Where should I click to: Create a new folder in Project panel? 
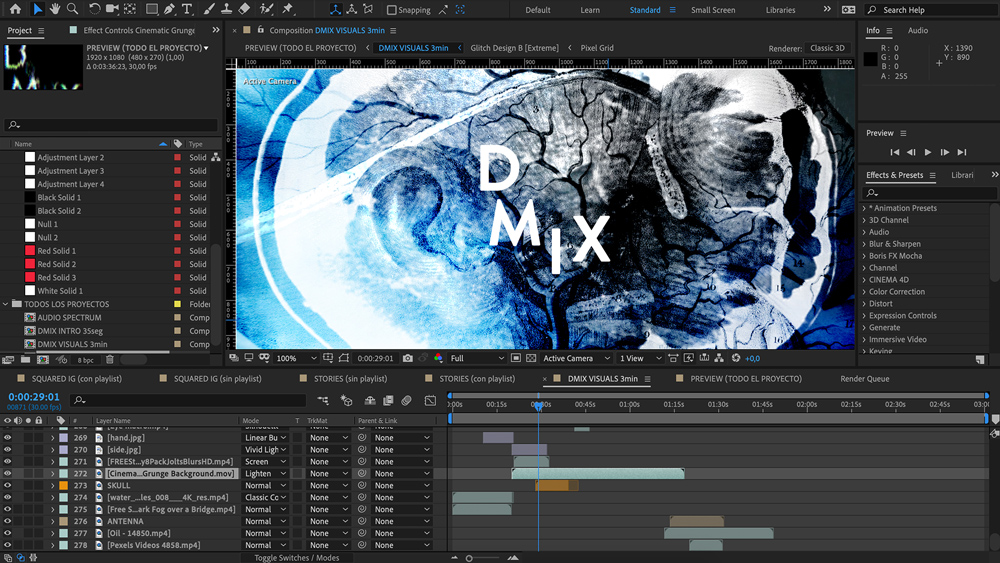pyautogui.click(x=26, y=360)
